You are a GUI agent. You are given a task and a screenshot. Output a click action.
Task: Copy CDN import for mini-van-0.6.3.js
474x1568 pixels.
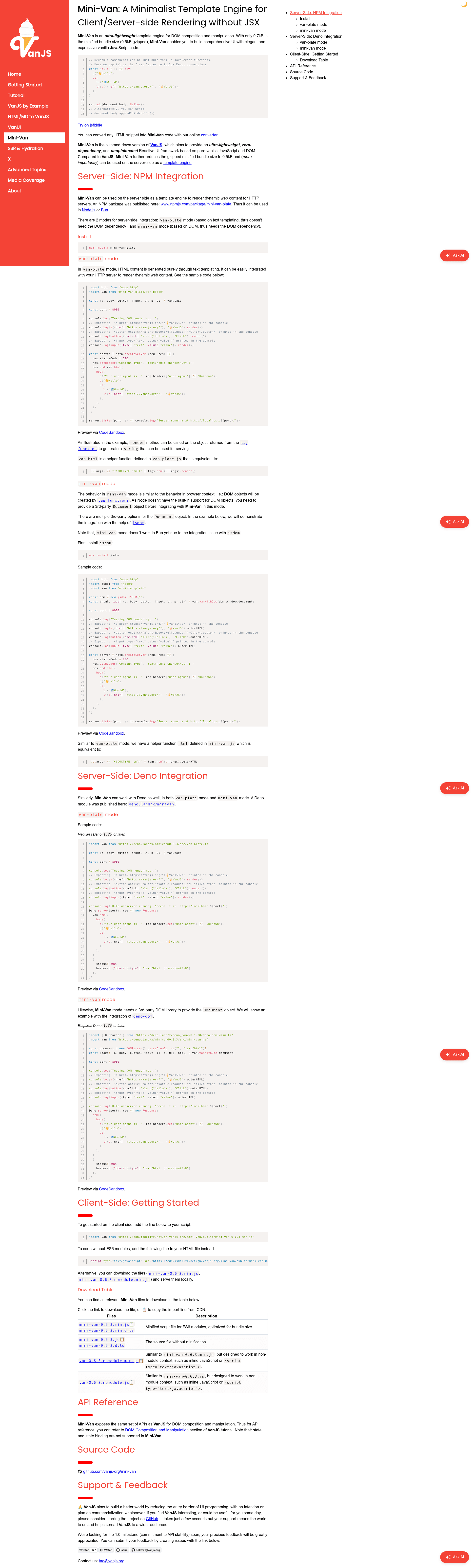point(122,1340)
